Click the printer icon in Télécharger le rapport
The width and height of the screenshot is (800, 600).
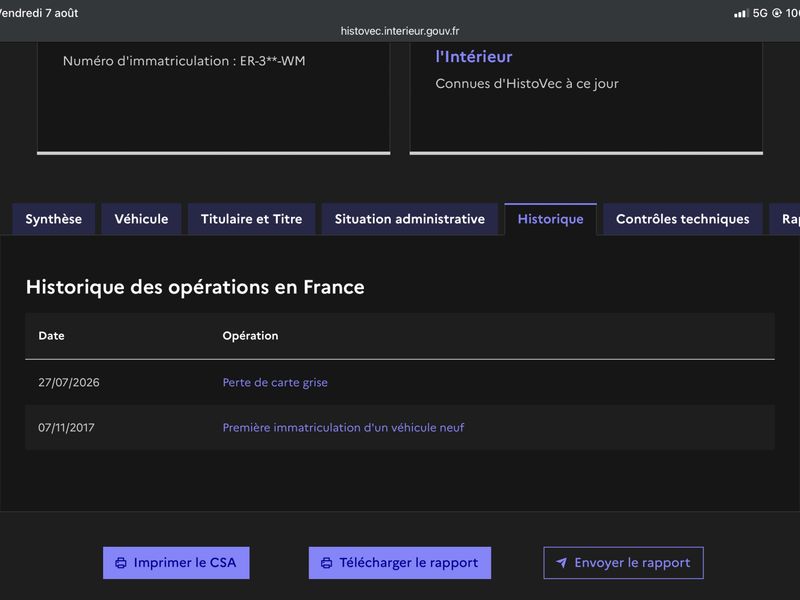327,563
